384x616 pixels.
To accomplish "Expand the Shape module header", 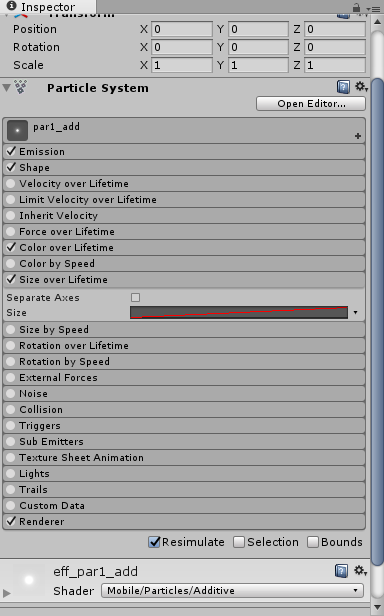I will click(x=184, y=167).
